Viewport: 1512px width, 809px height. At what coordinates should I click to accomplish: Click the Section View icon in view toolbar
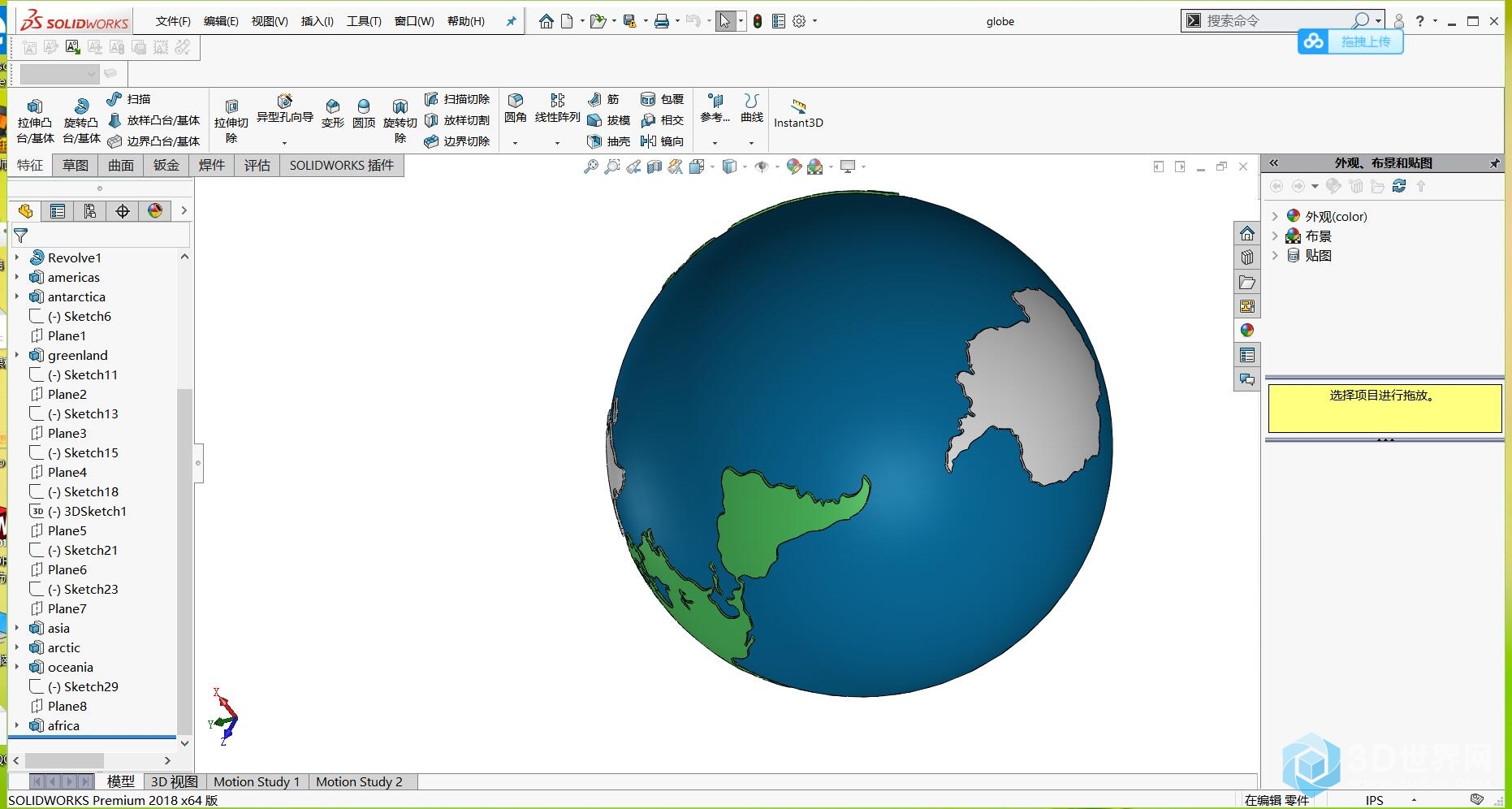[x=654, y=167]
